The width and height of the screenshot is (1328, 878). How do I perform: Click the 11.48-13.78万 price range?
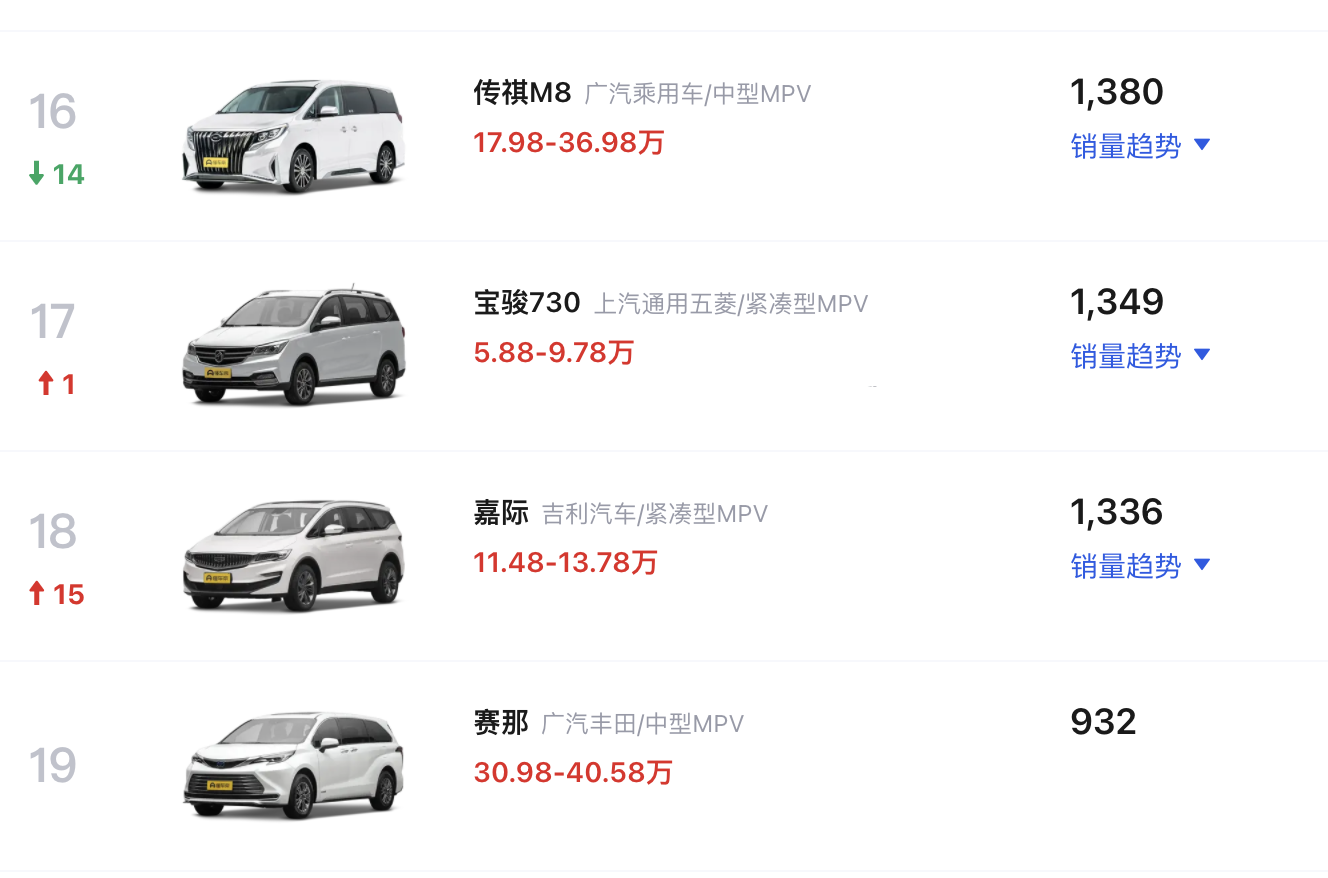pyautogui.click(x=565, y=563)
